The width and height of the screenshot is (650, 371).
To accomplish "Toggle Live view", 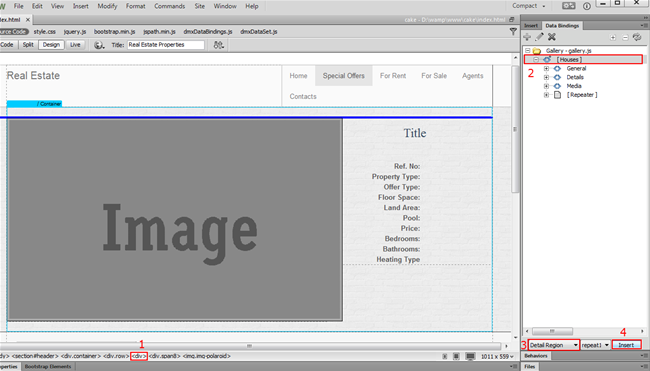I will point(75,45).
